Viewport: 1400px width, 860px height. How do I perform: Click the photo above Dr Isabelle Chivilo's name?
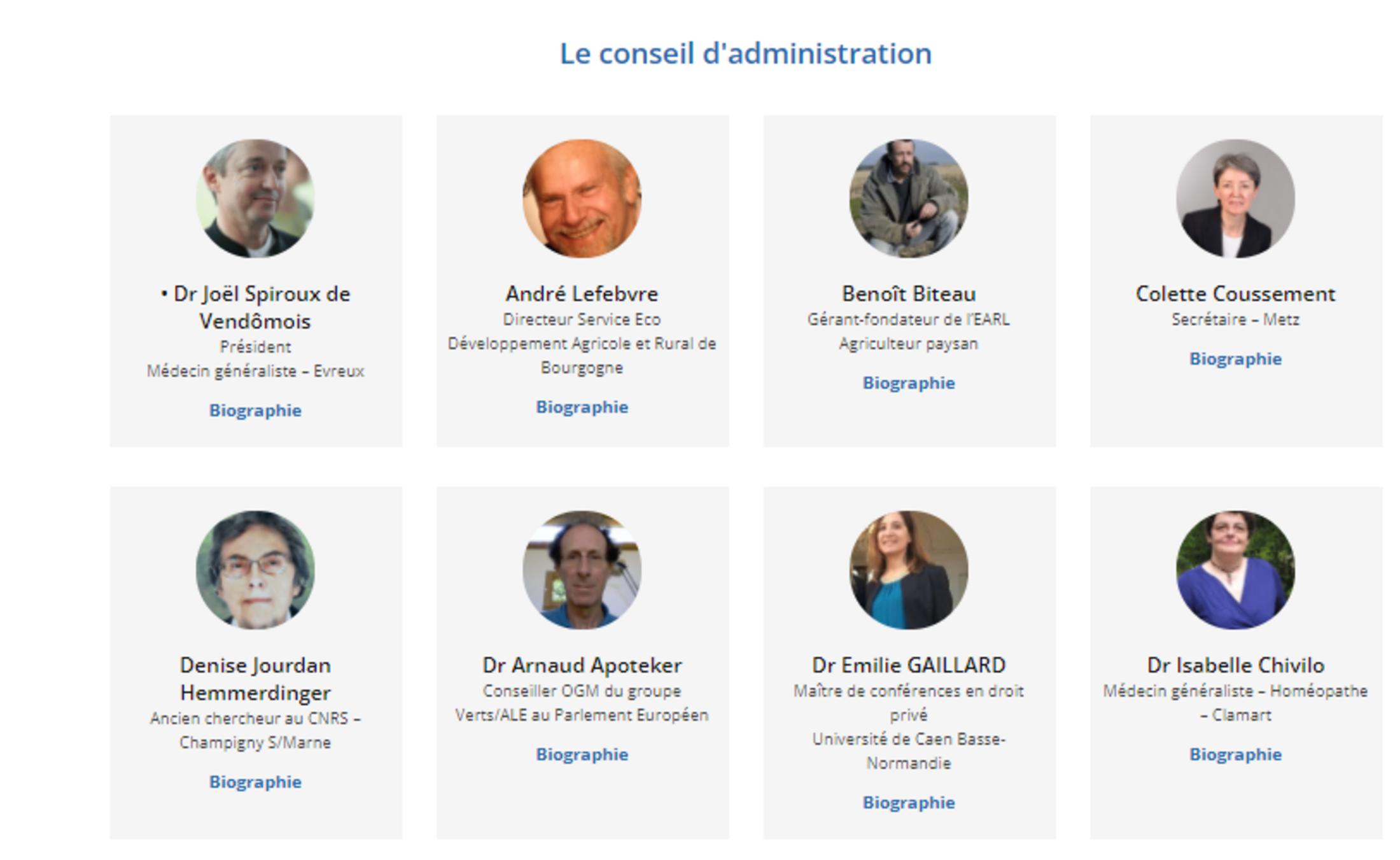click(x=1235, y=570)
